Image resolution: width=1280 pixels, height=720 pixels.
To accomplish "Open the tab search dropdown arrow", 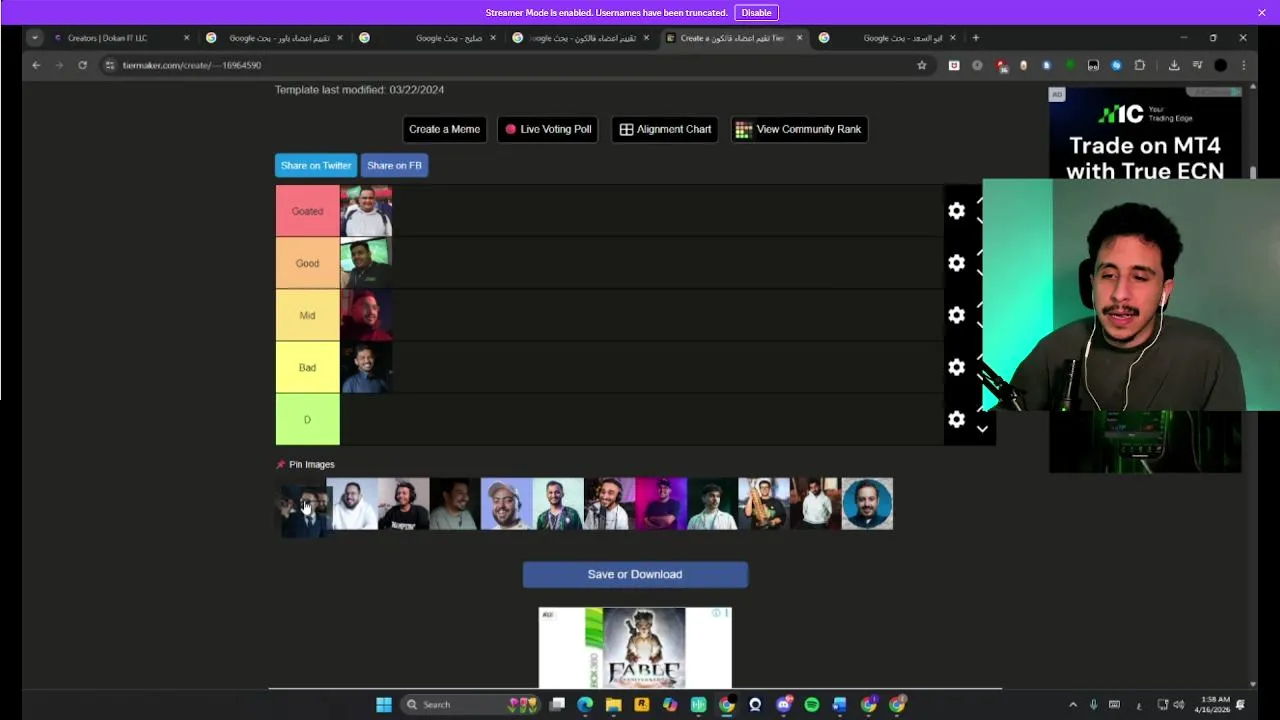I will pos(34,38).
